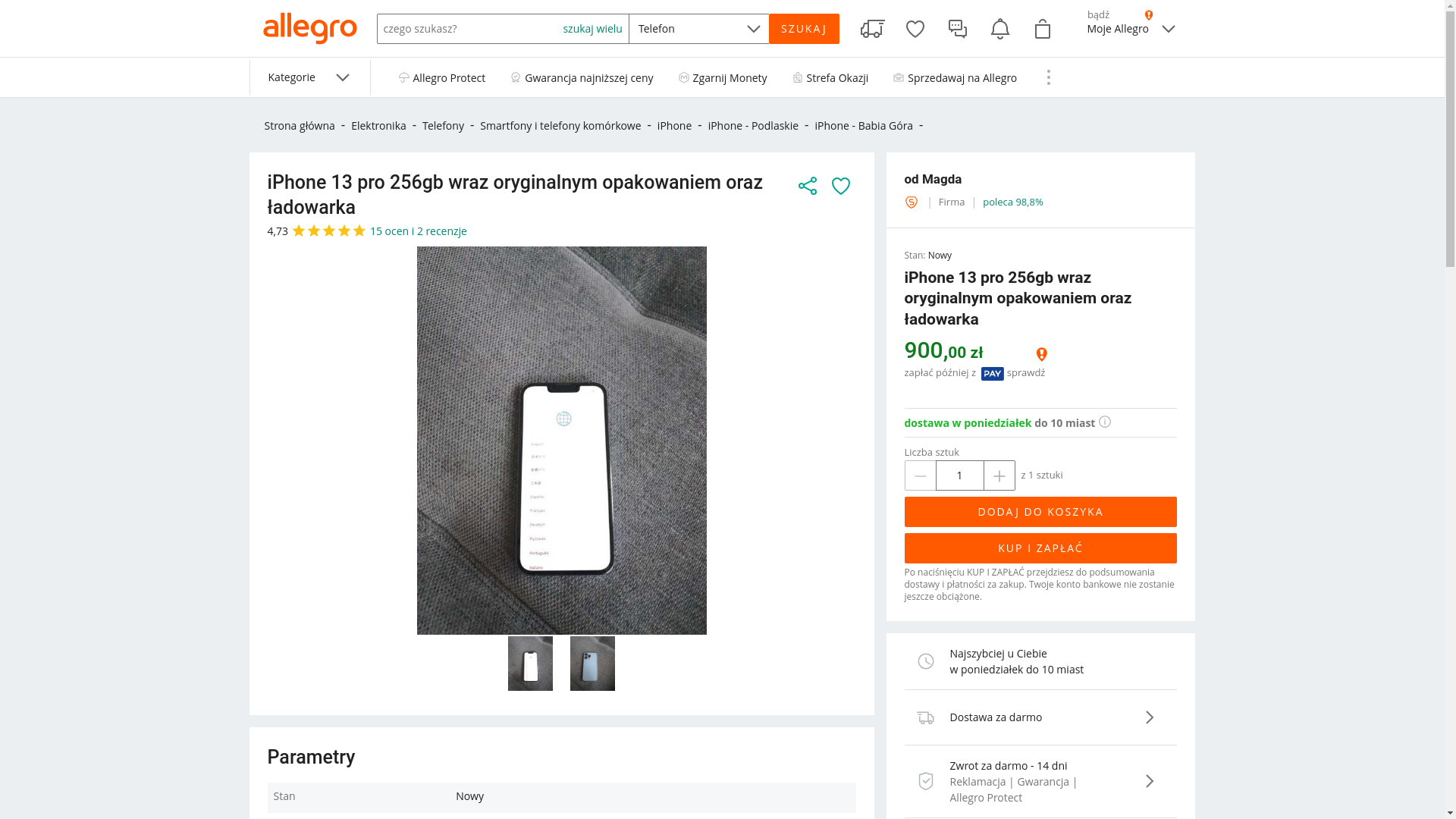Click the 'czego szukasz?' search field
Screen dimensions: 1456x819
tap(468, 29)
